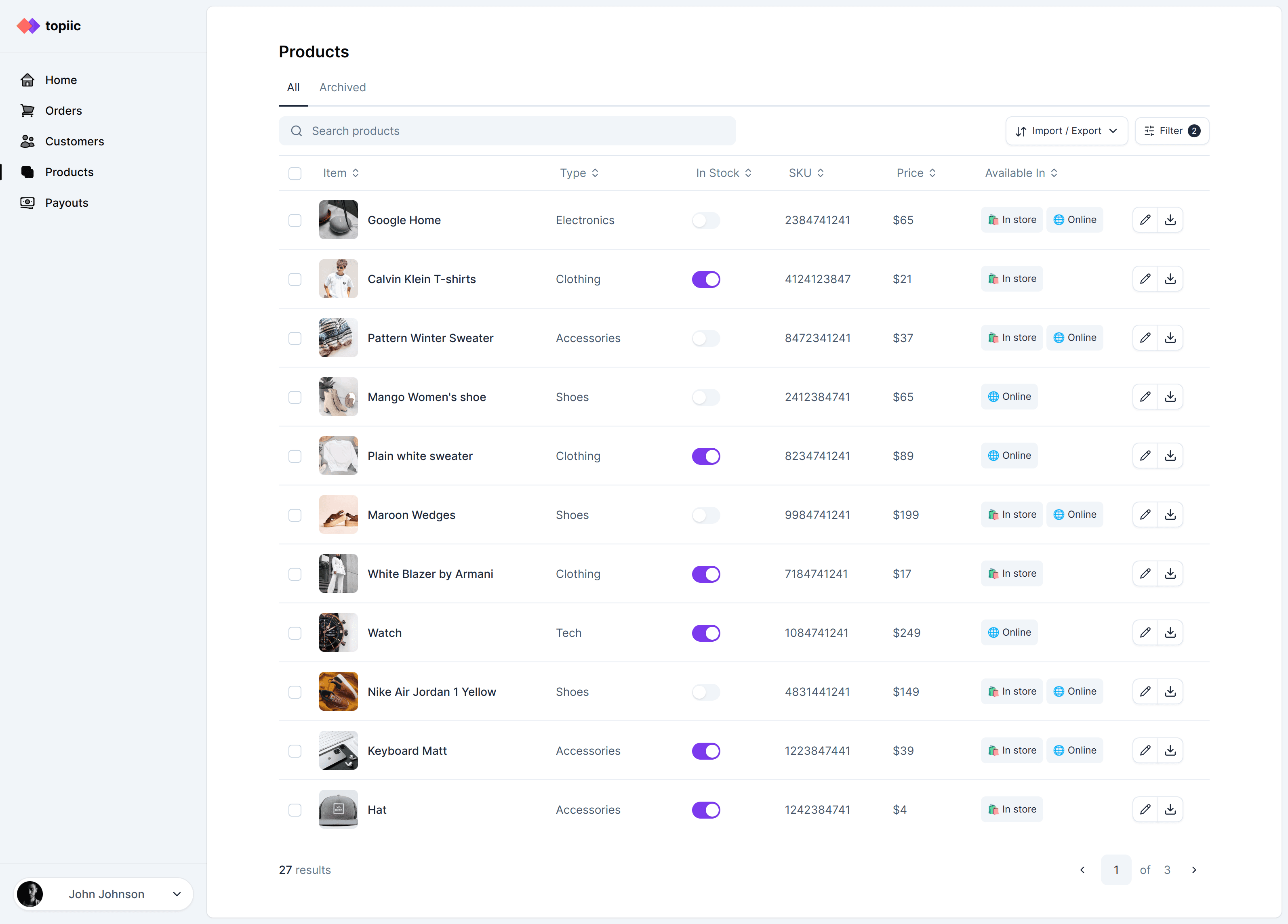Click the Filter button
1288x924 pixels.
[x=1171, y=131]
